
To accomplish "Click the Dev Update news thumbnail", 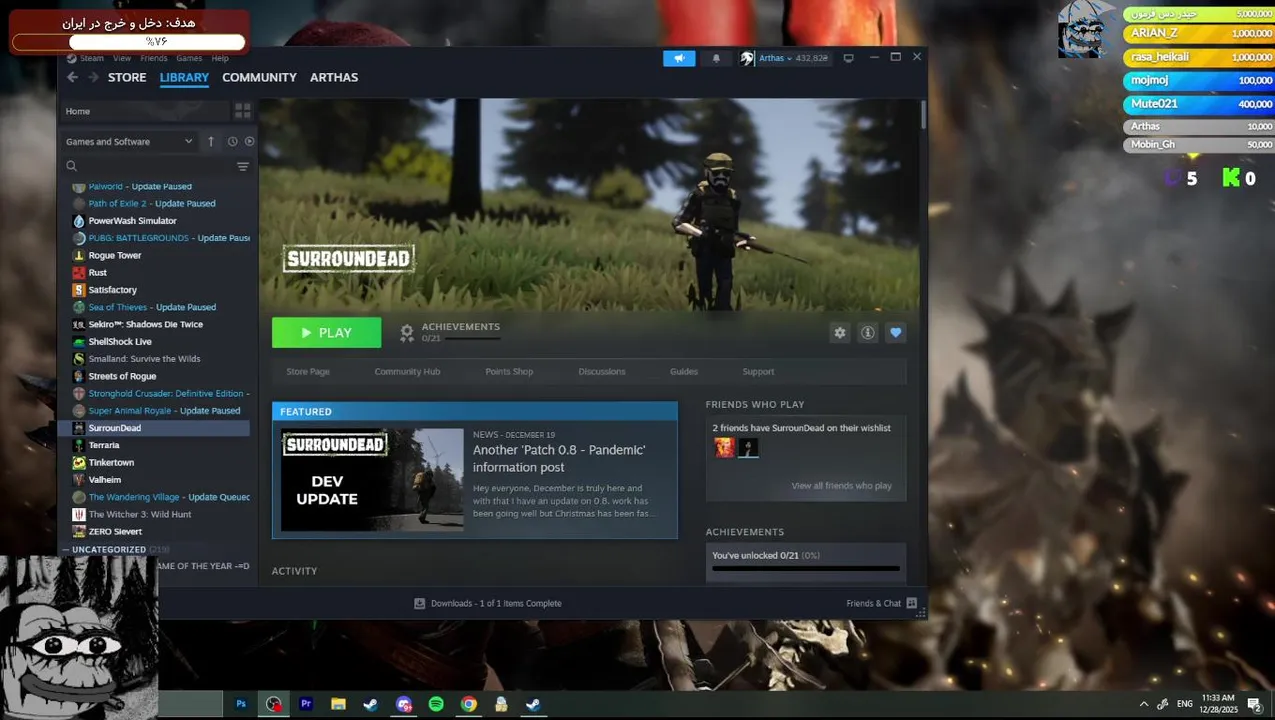I will [x=372, y=480].
